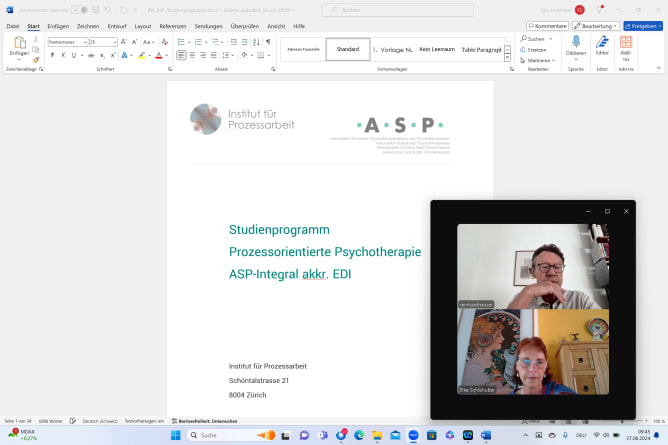668x445 pixels.
Task: Click the Suchen search box in title bar
Action: point(397,10)
